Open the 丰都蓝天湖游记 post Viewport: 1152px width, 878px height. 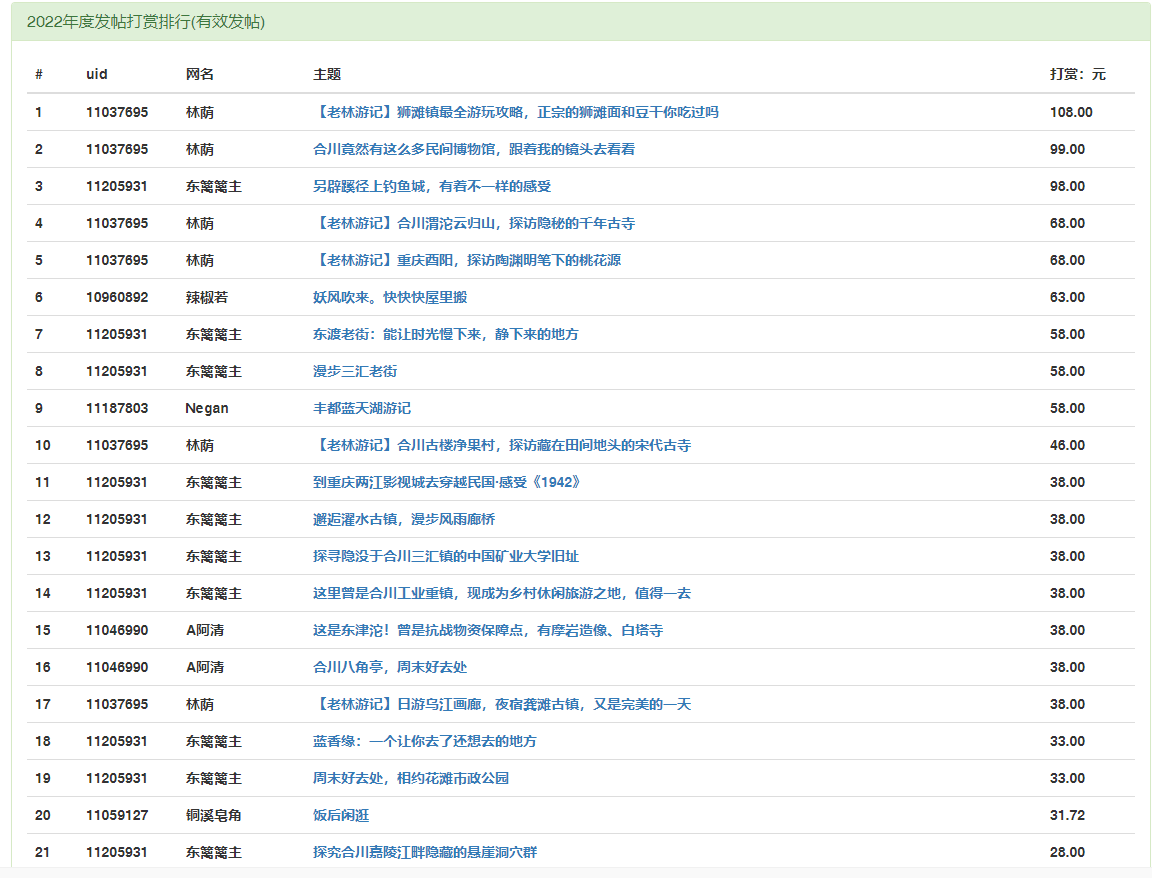pyautogui.click(x=362, y=408)
